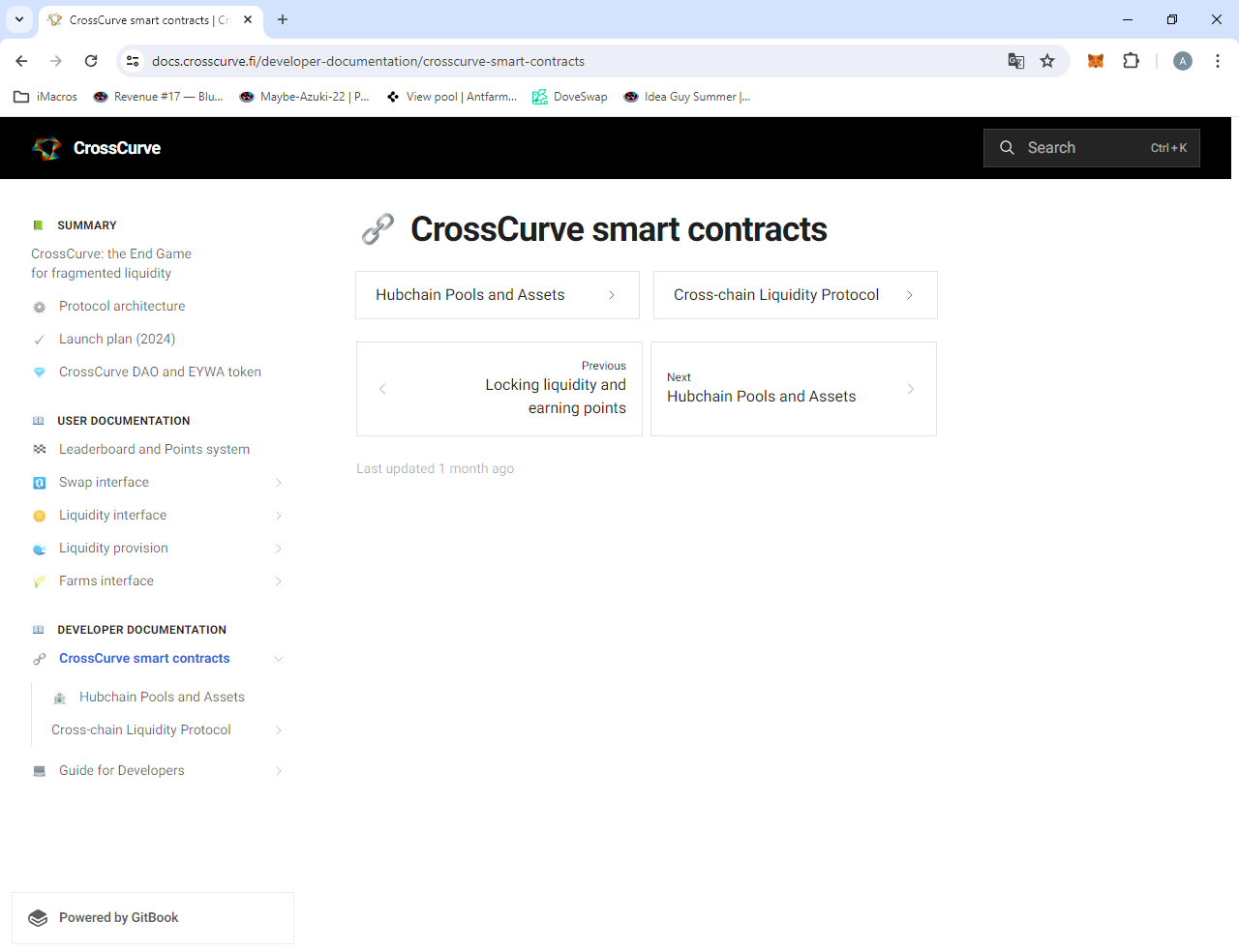This screenshot has width=1239, height=952.
Task: Expand the Liquidity provision section
Action: tap(279, 549)
